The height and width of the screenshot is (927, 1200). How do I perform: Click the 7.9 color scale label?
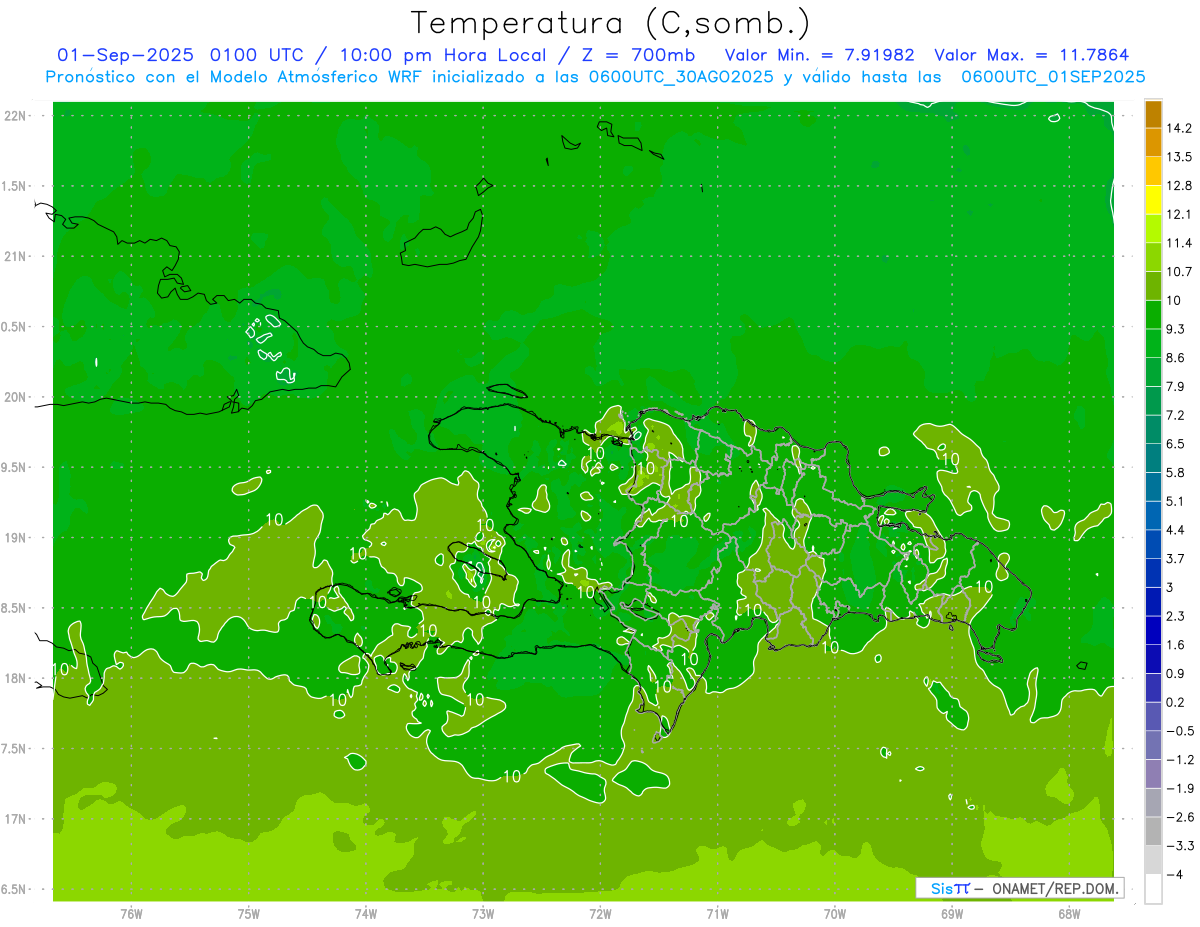pos(1176,386)
